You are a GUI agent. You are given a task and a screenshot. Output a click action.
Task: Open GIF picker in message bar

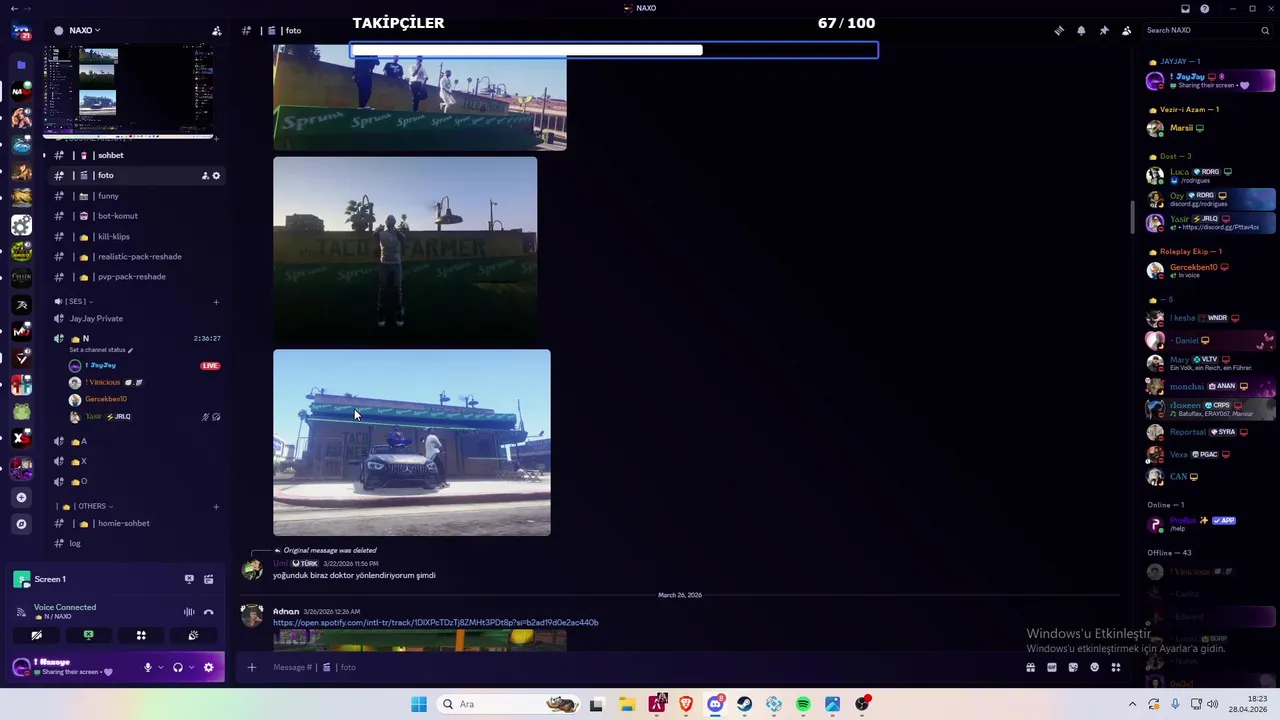click(1052, 667)
